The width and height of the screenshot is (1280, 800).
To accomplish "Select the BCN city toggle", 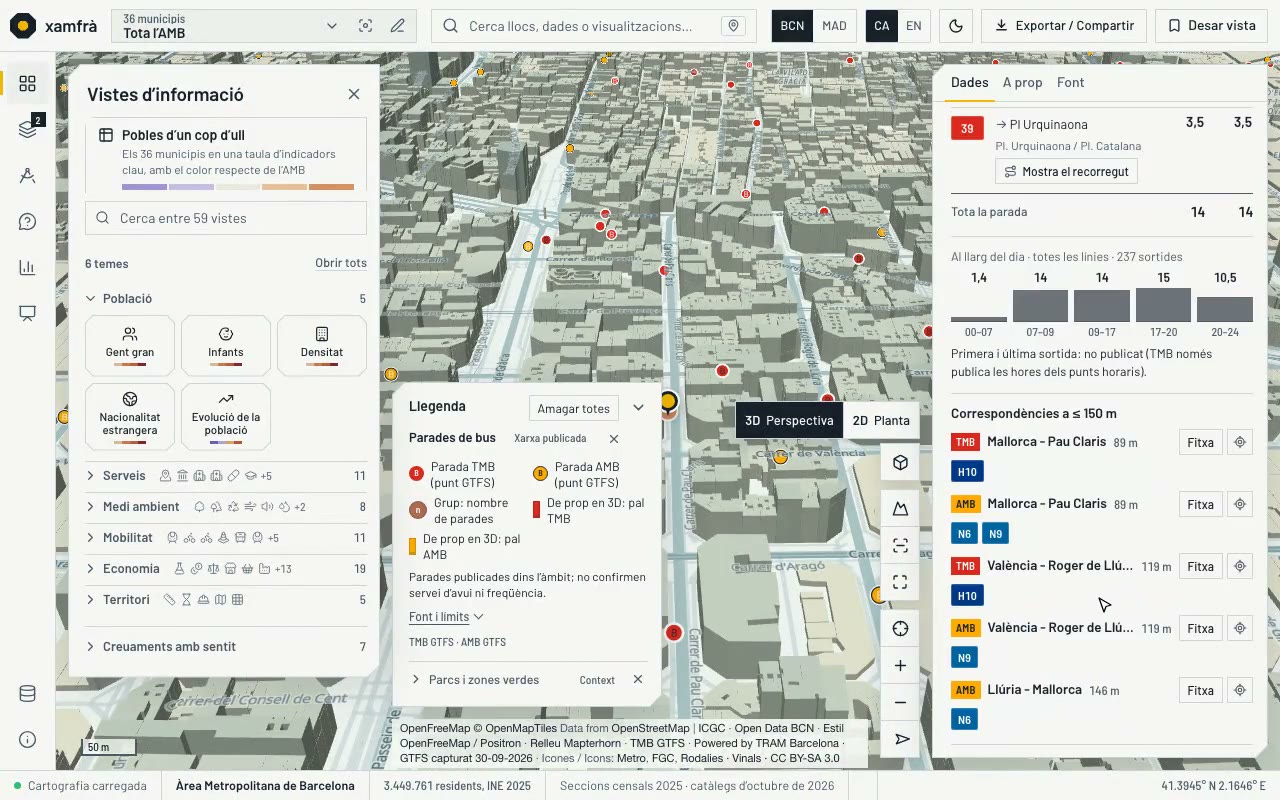I will pos(792,26).
